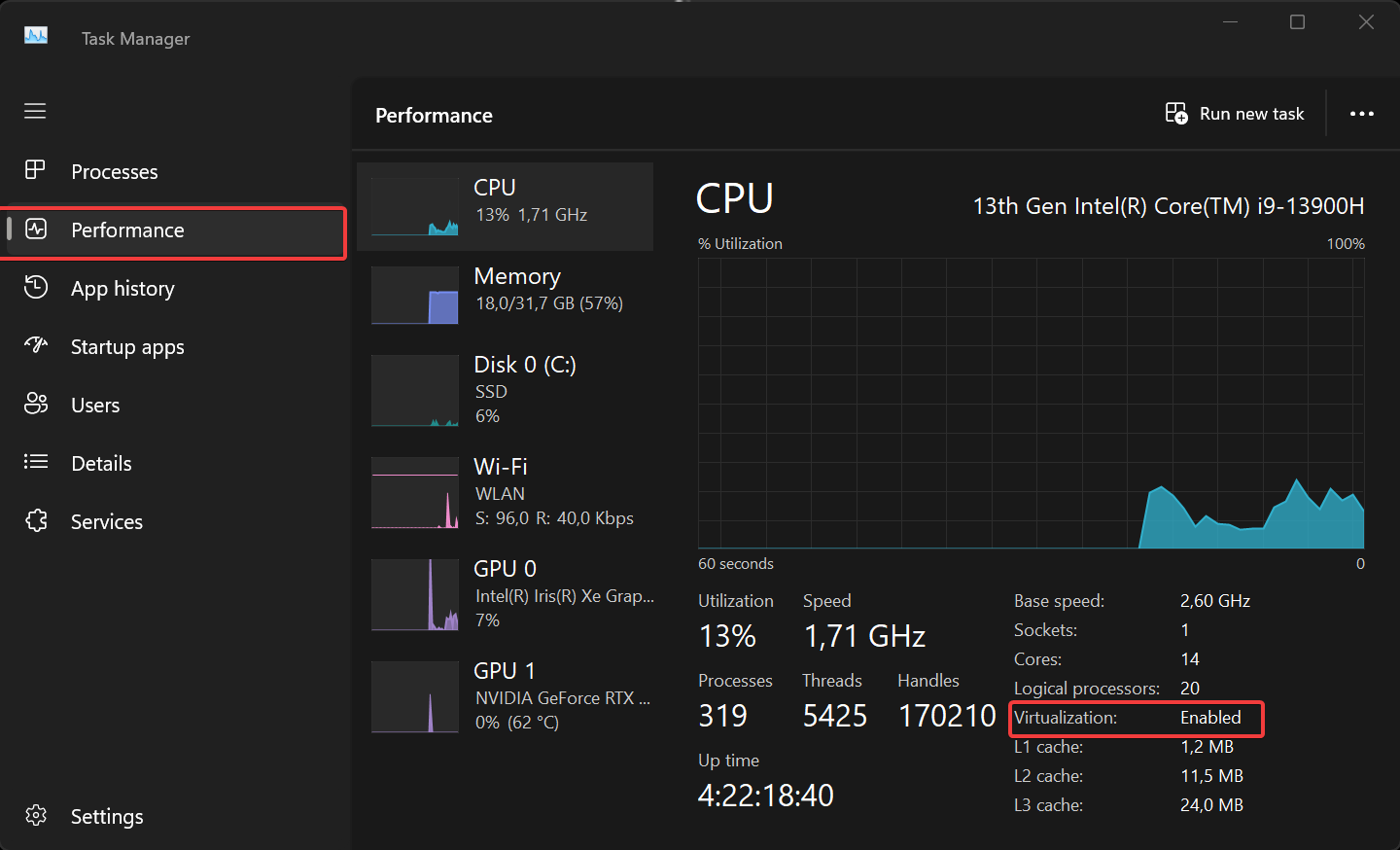This screenshot has height=850, width=1400.
Task: Select the Disk 0 mini graph thumbnail
Action: [x=415, y=391]
